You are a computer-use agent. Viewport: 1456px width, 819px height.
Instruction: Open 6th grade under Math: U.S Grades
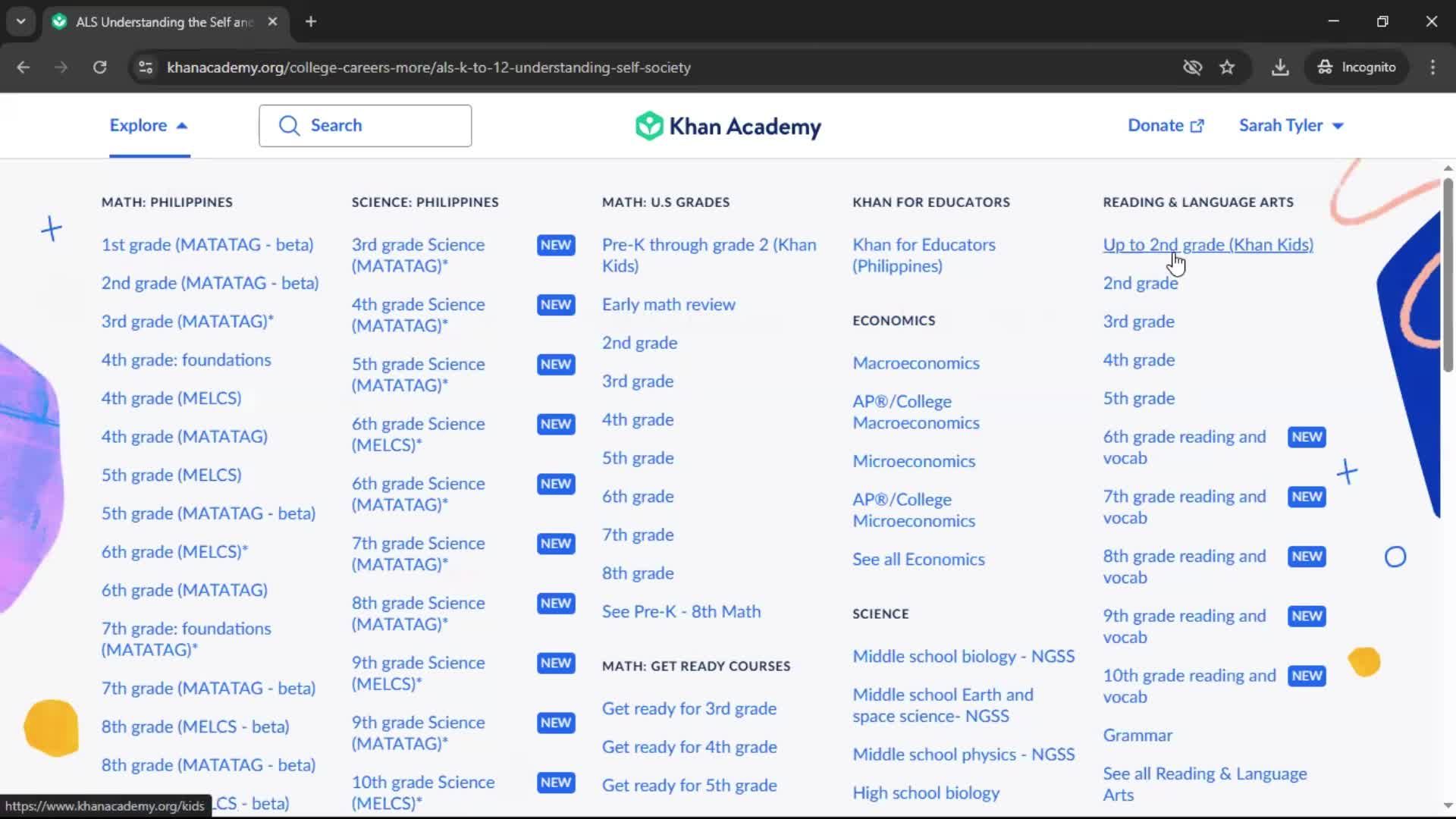click(x=638, y=497)
